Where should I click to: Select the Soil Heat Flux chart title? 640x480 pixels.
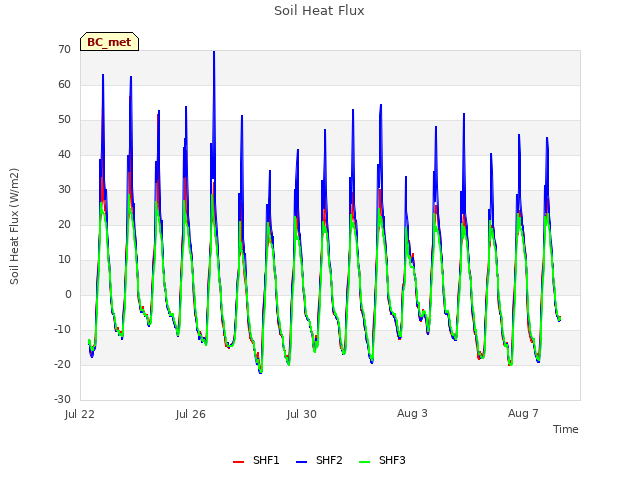(x=319, y=11)
